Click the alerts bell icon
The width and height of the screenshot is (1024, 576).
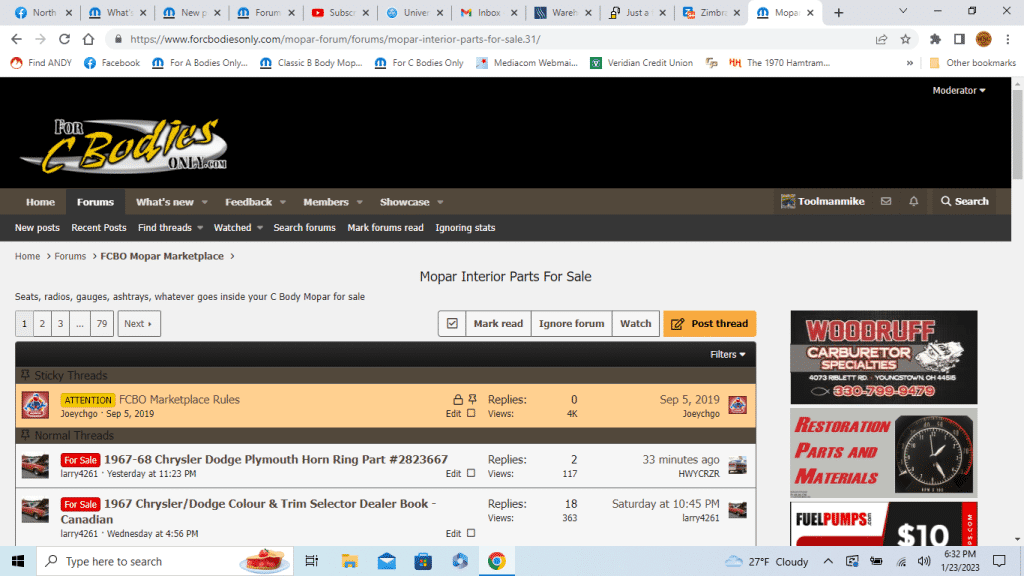pos(913,202)
